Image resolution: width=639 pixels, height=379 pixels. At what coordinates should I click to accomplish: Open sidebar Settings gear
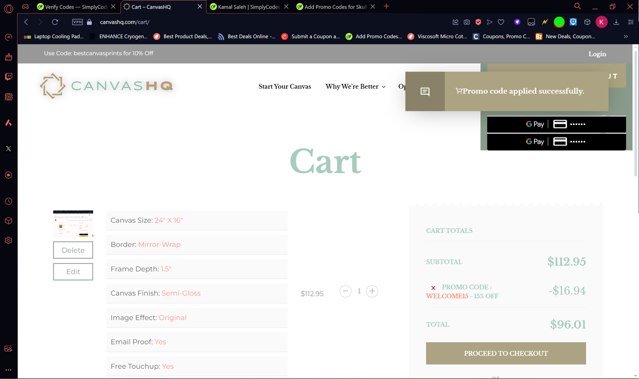pos(8,240)
